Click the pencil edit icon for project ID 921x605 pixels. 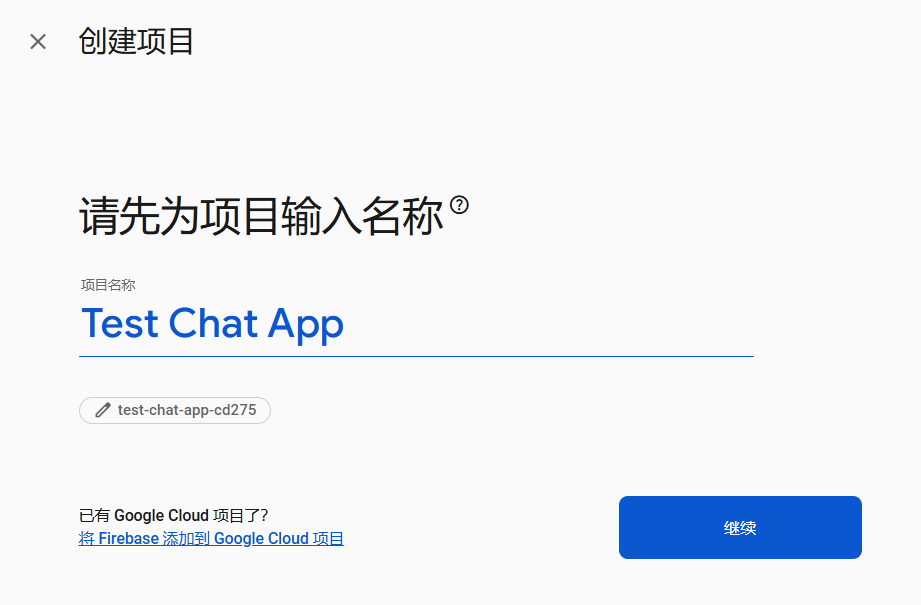click(103, 410)
